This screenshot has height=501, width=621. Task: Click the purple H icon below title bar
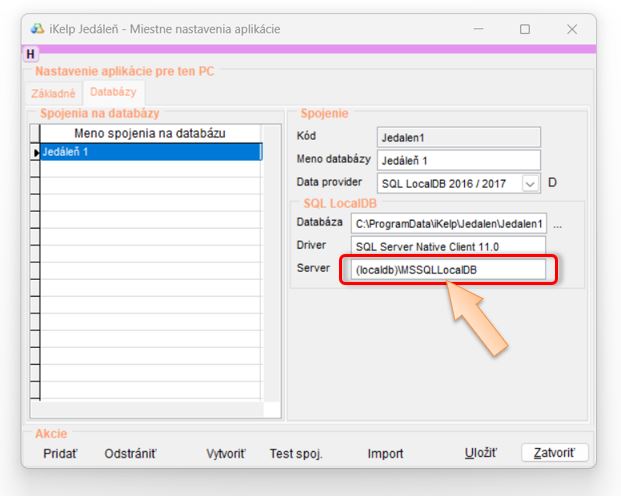(x=30, y=54)
